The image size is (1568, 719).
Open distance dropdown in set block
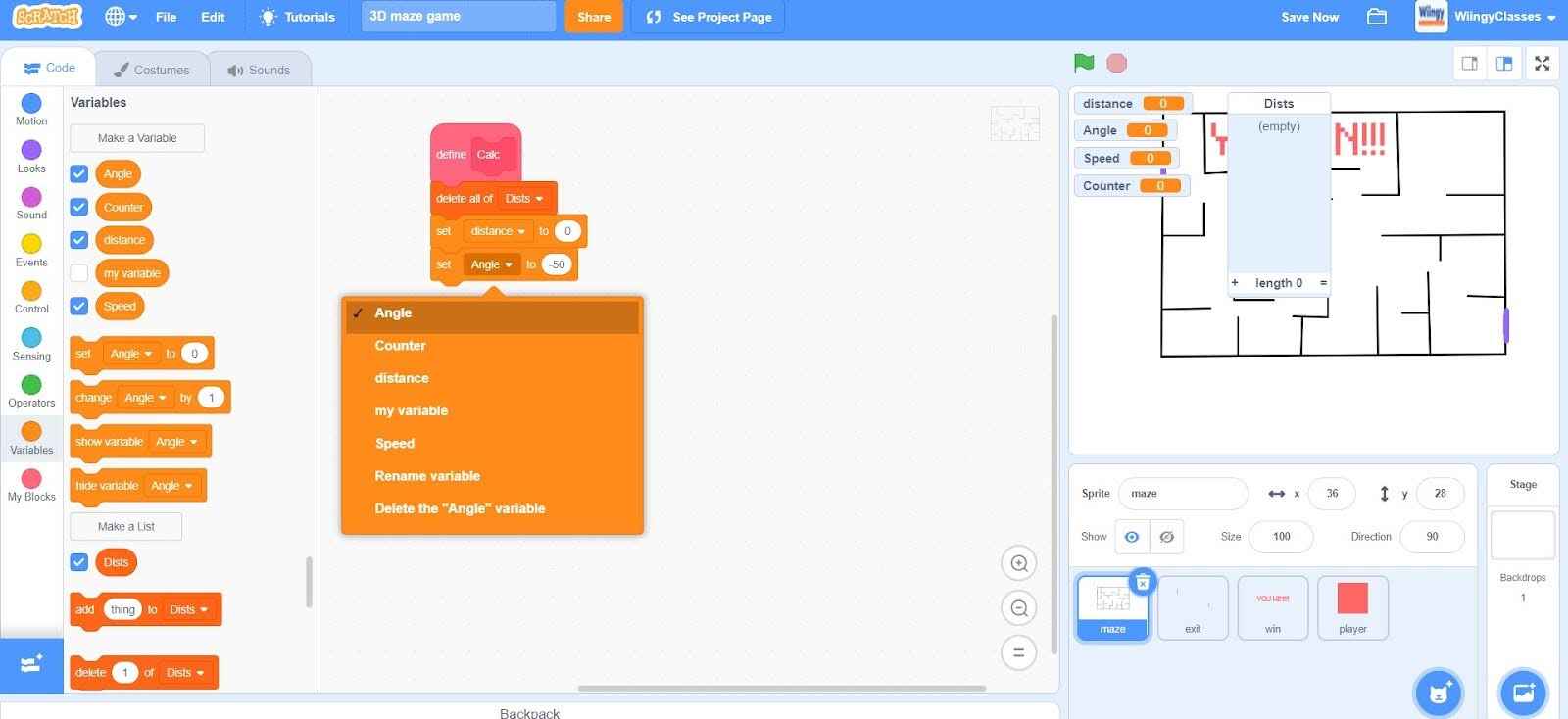coord(498,231)
